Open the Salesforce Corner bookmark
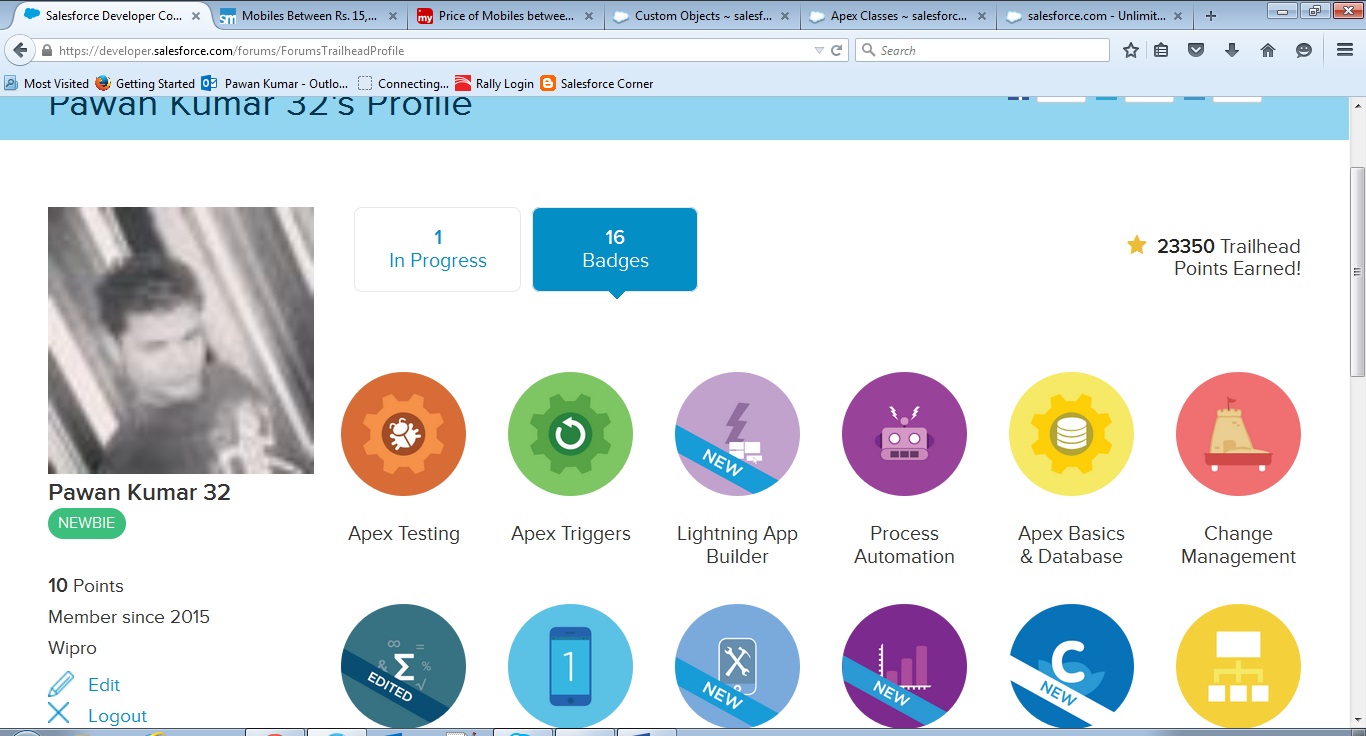 click(x=597, y=84)
